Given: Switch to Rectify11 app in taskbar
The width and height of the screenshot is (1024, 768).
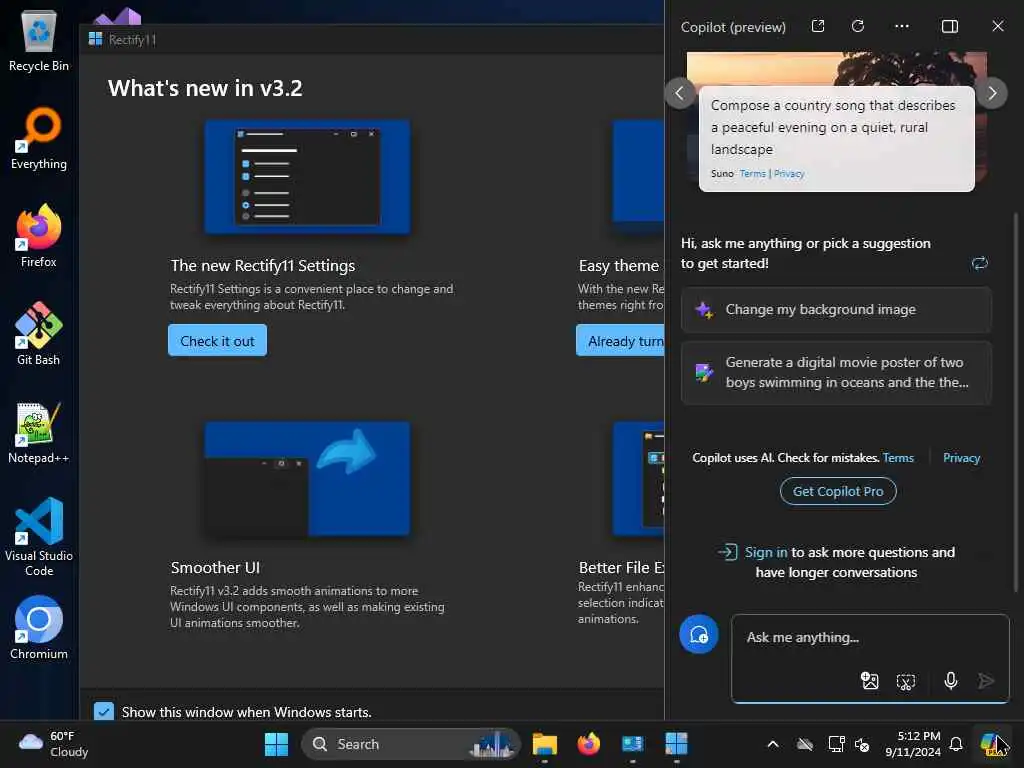Looking at the screenshot, I should click(676, 744).
